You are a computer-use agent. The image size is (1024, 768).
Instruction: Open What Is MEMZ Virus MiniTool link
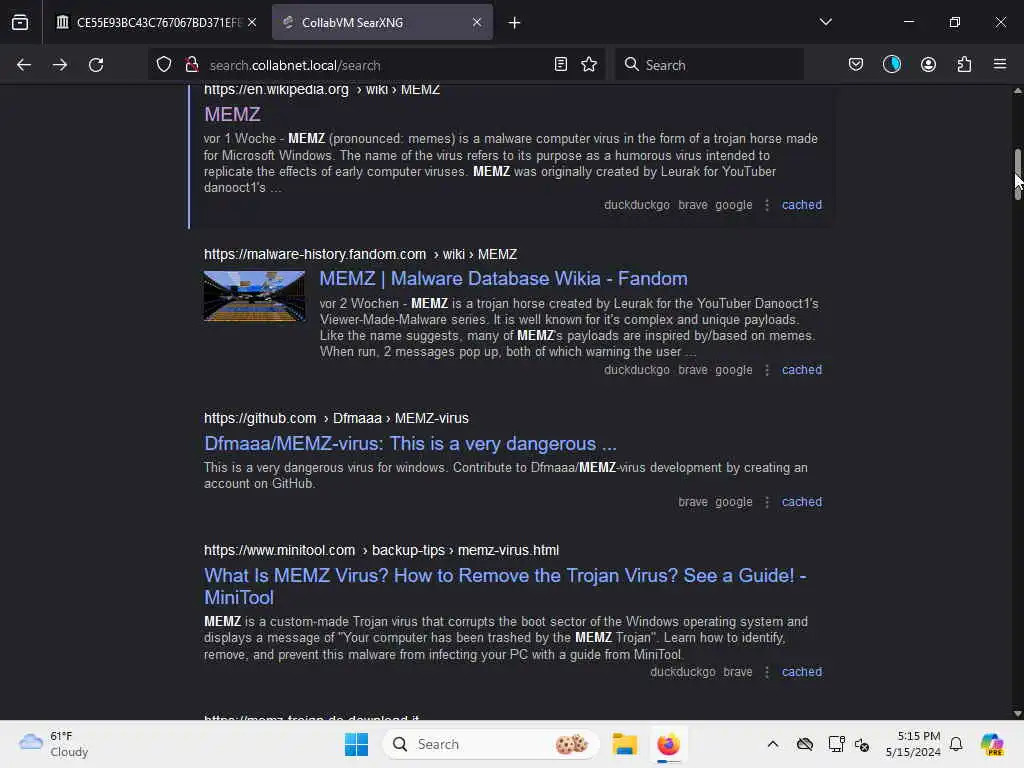(505, 586)
